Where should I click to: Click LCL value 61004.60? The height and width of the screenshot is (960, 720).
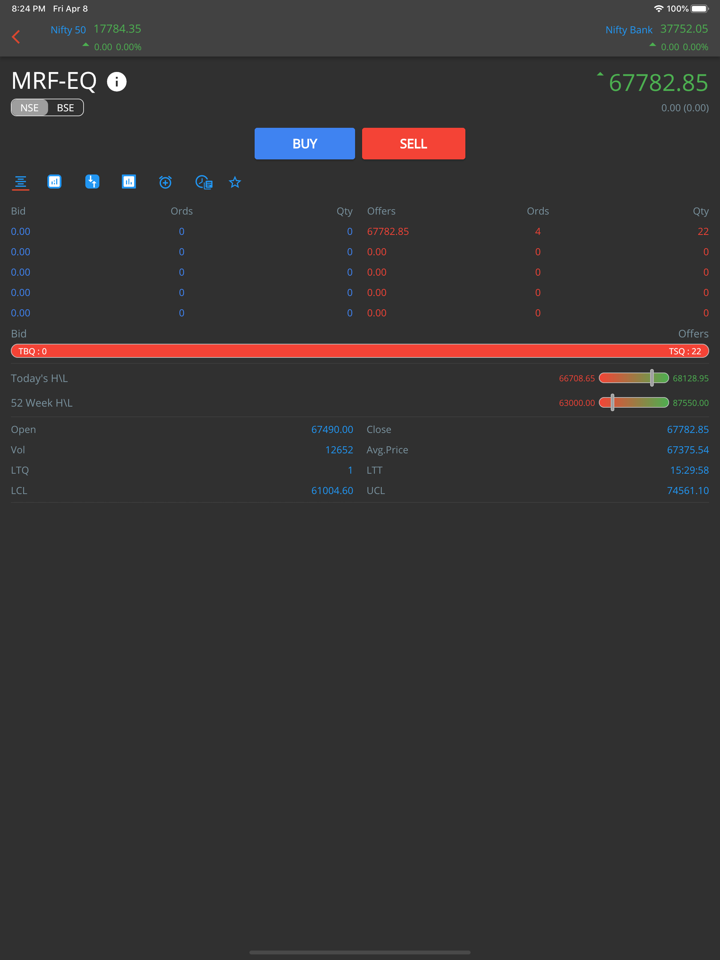[332, 490]
